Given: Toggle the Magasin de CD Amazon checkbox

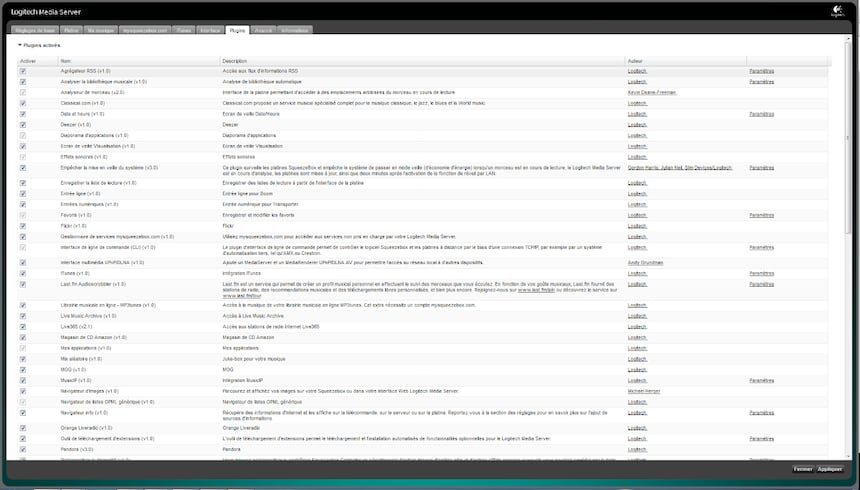Looking at the screenshot, I should pos(23,337).
